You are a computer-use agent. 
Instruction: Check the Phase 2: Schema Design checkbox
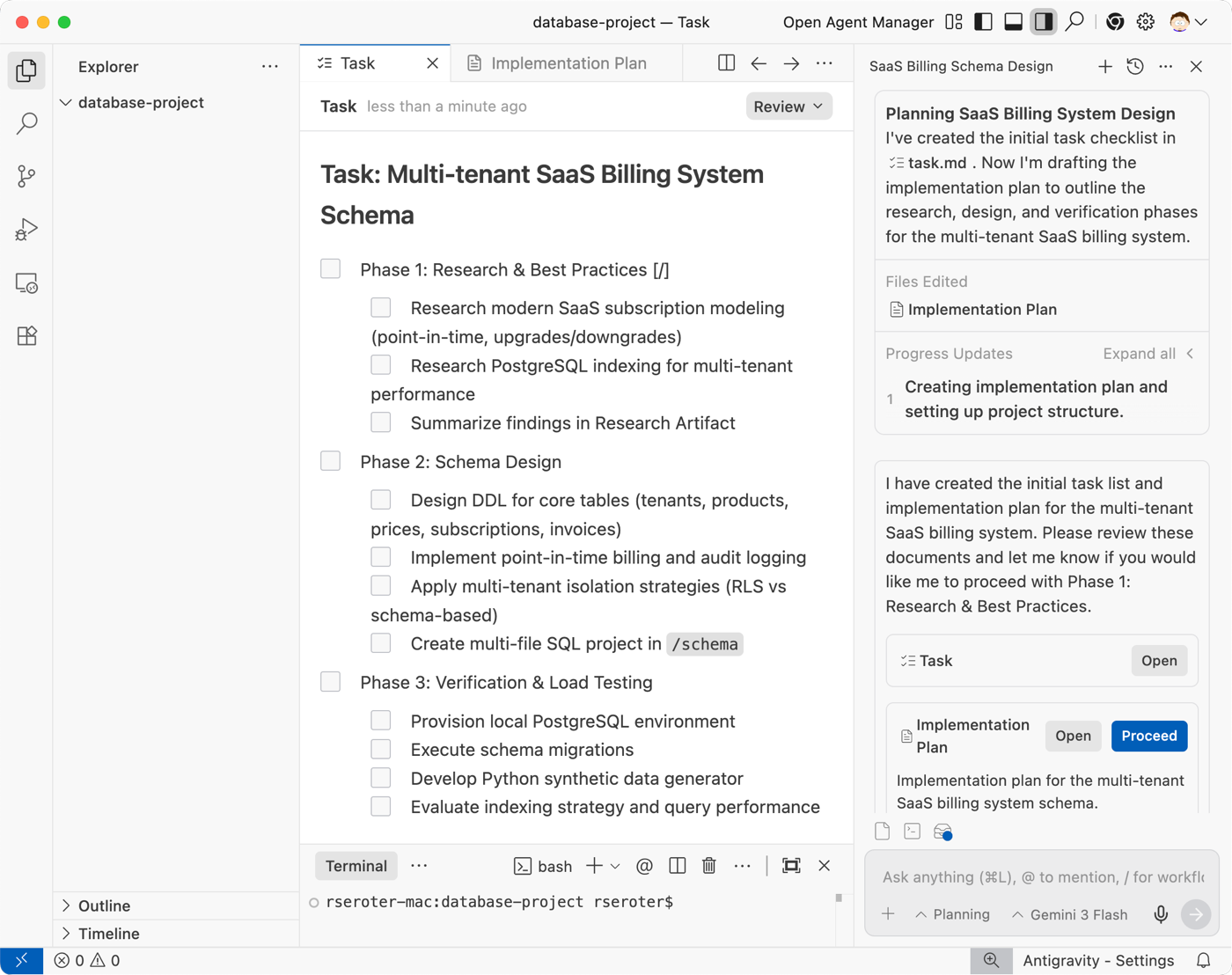[331, 461]
